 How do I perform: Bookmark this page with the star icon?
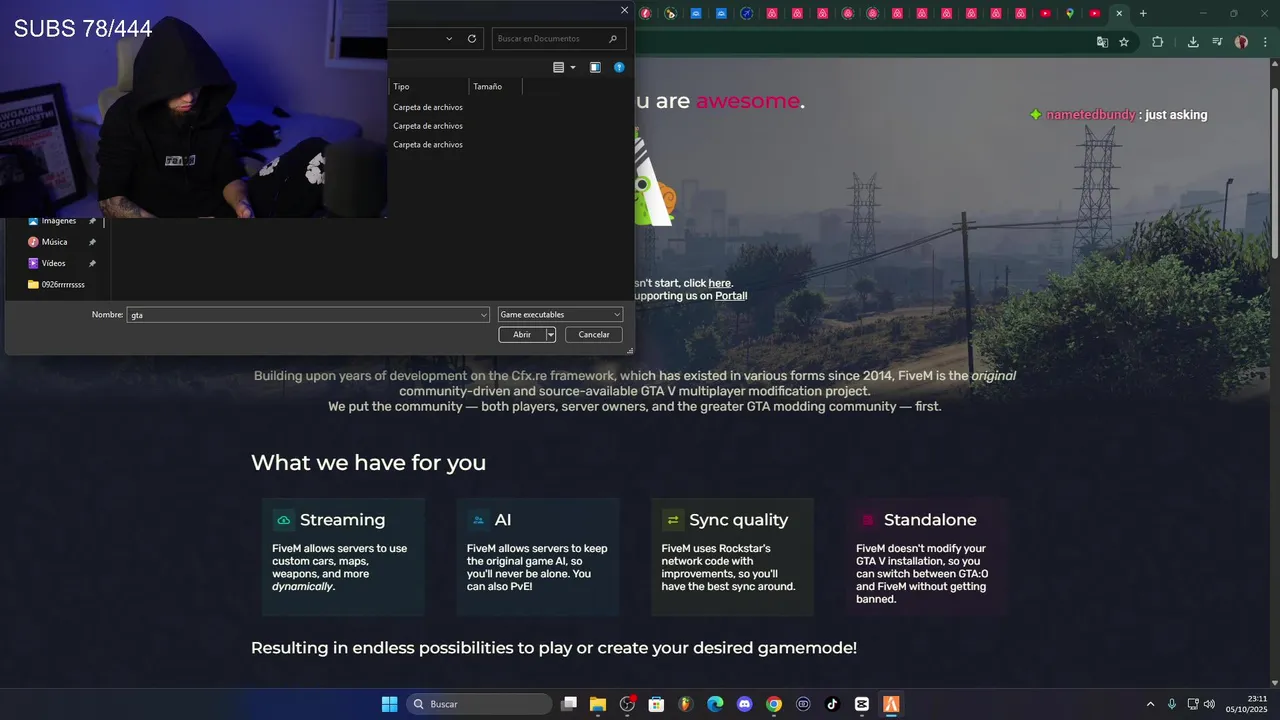coord(1124,42)
